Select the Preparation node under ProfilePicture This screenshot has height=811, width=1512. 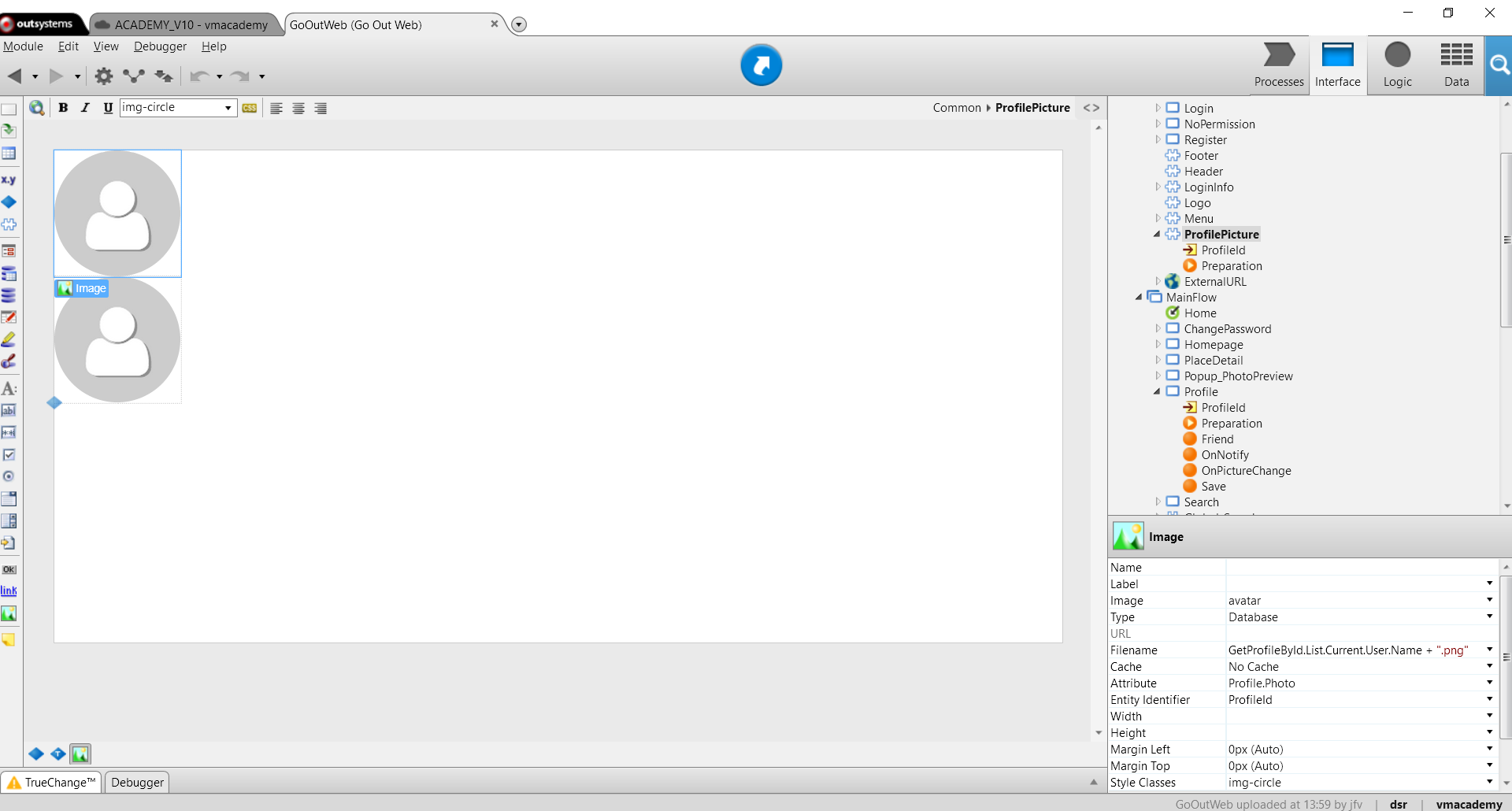(x=1232, y=265)
